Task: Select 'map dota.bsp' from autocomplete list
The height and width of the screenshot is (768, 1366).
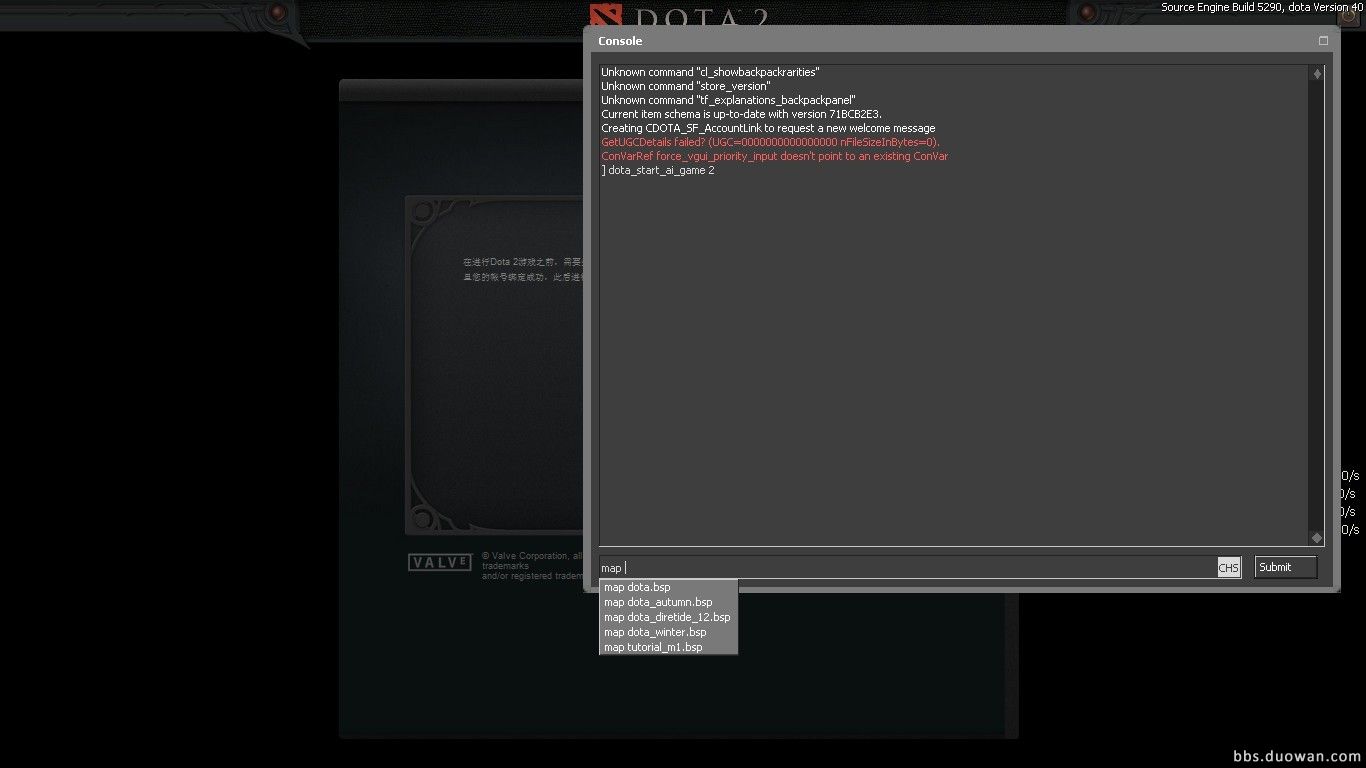Action: 637,588
